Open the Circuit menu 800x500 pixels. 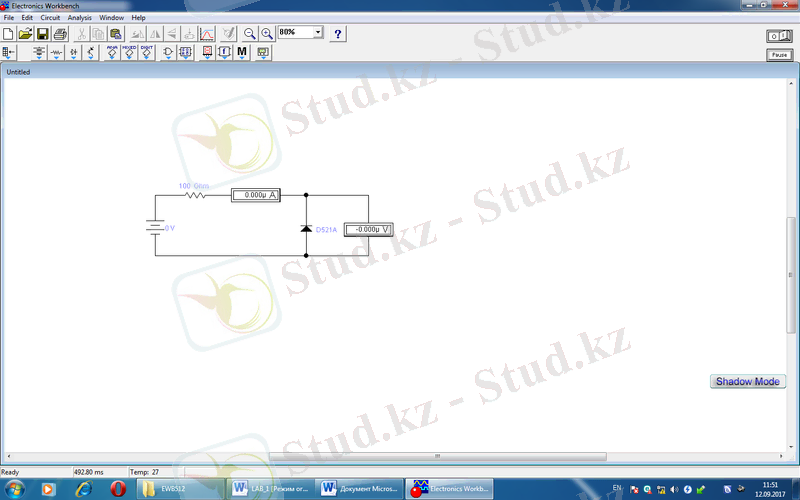[x=51, y=17]
